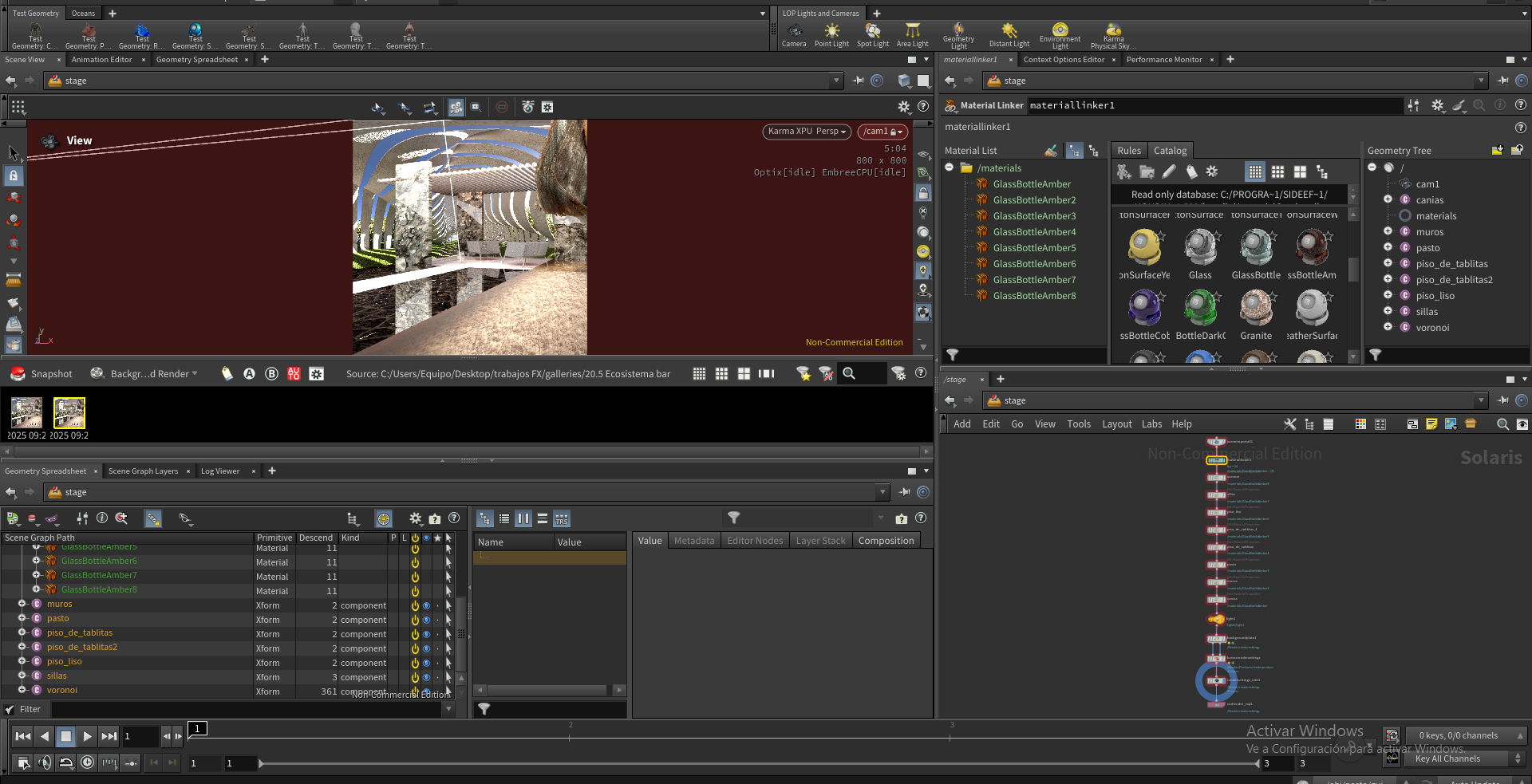Viewport: 1532px width, 784px height.
Task: Switch the Catalog to large icon view
Action: pyautogui.click(x=1300, y=171)
